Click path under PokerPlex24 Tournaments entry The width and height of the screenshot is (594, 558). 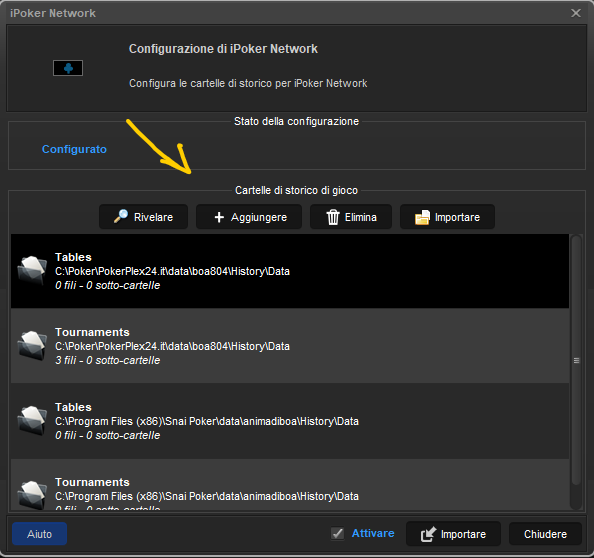(x=172, y=346)
